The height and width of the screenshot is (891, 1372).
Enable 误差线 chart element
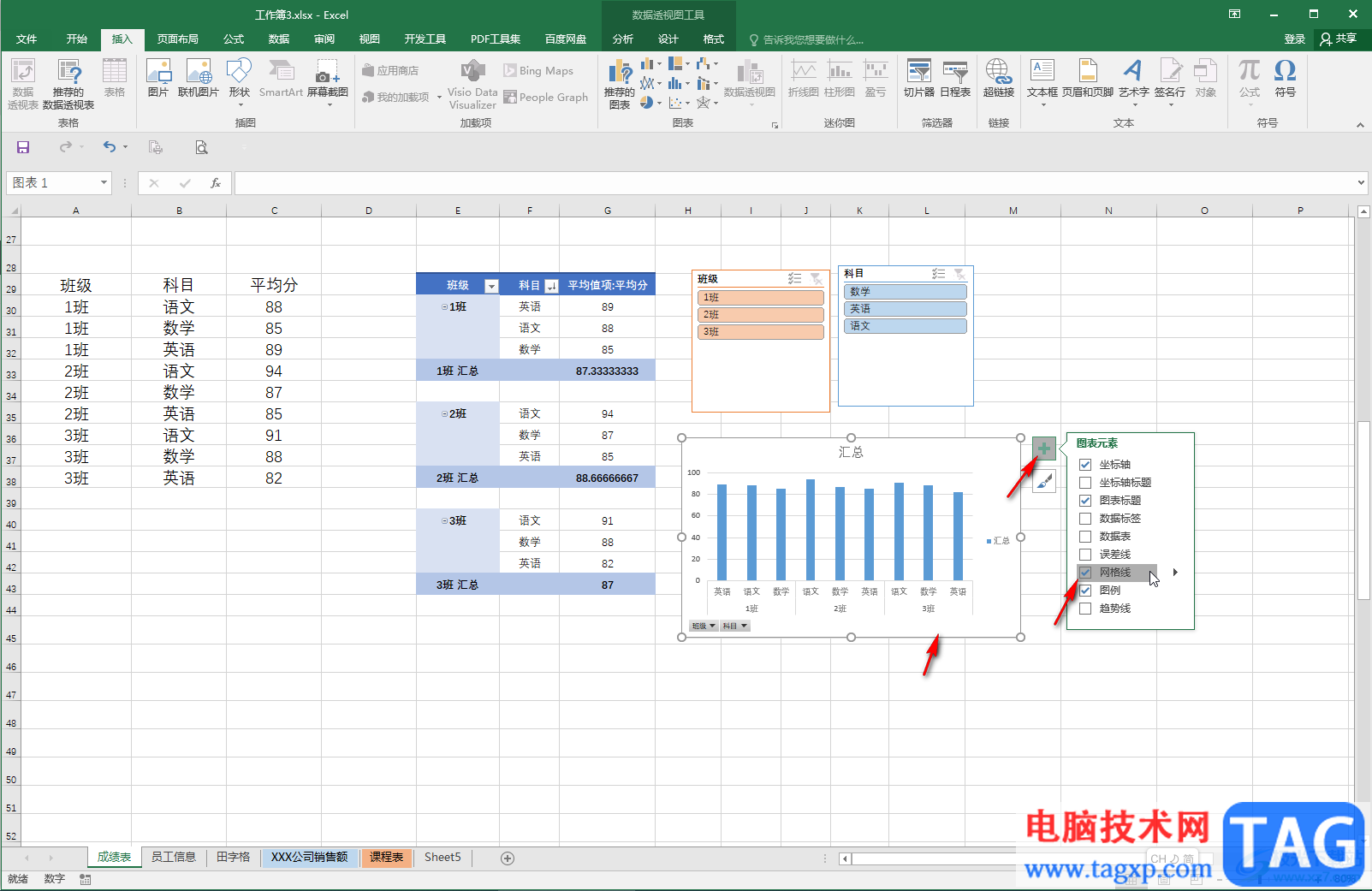pos(1085,555)
